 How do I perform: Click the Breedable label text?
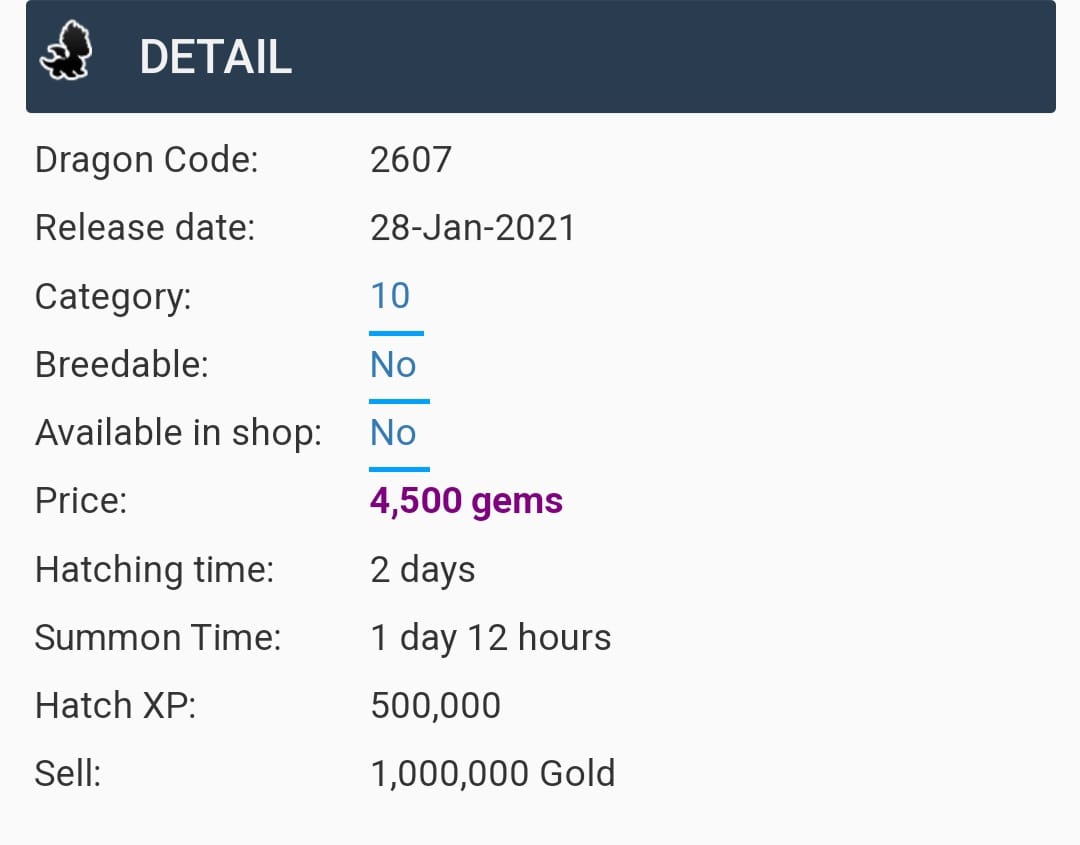pyautogui.click(x=122, y=364)
